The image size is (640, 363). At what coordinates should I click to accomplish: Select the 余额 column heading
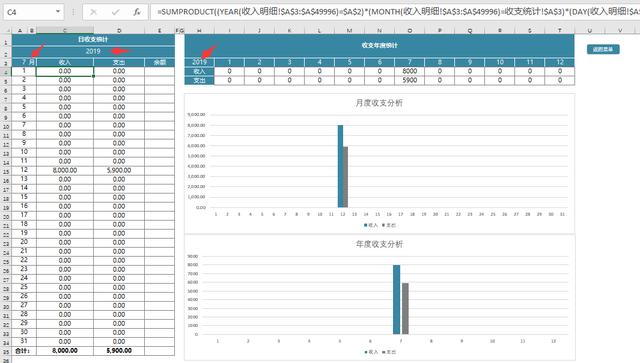point(160,62)
